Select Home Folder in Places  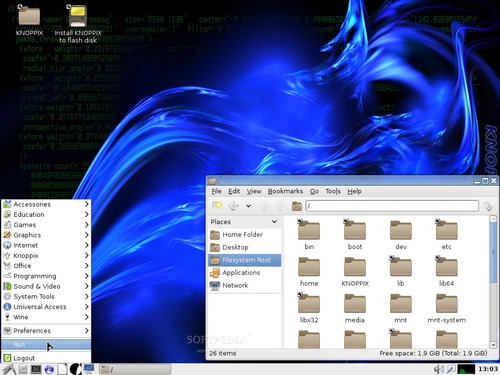(x=245, y=235)
